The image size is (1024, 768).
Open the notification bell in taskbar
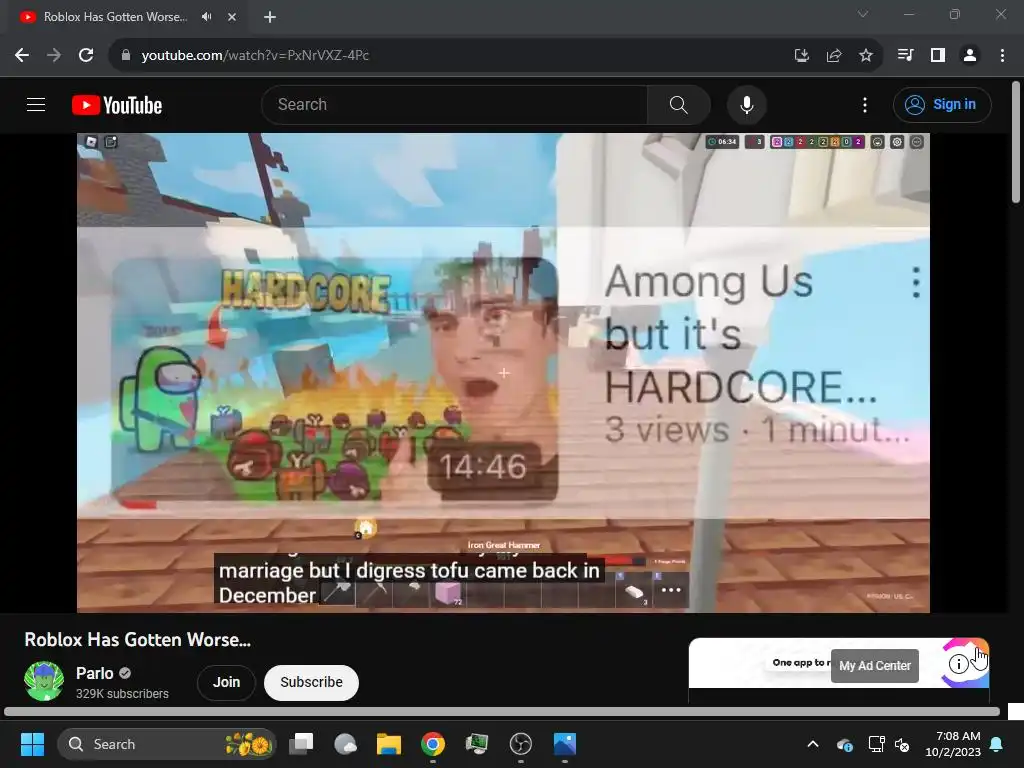coord(997,744)
